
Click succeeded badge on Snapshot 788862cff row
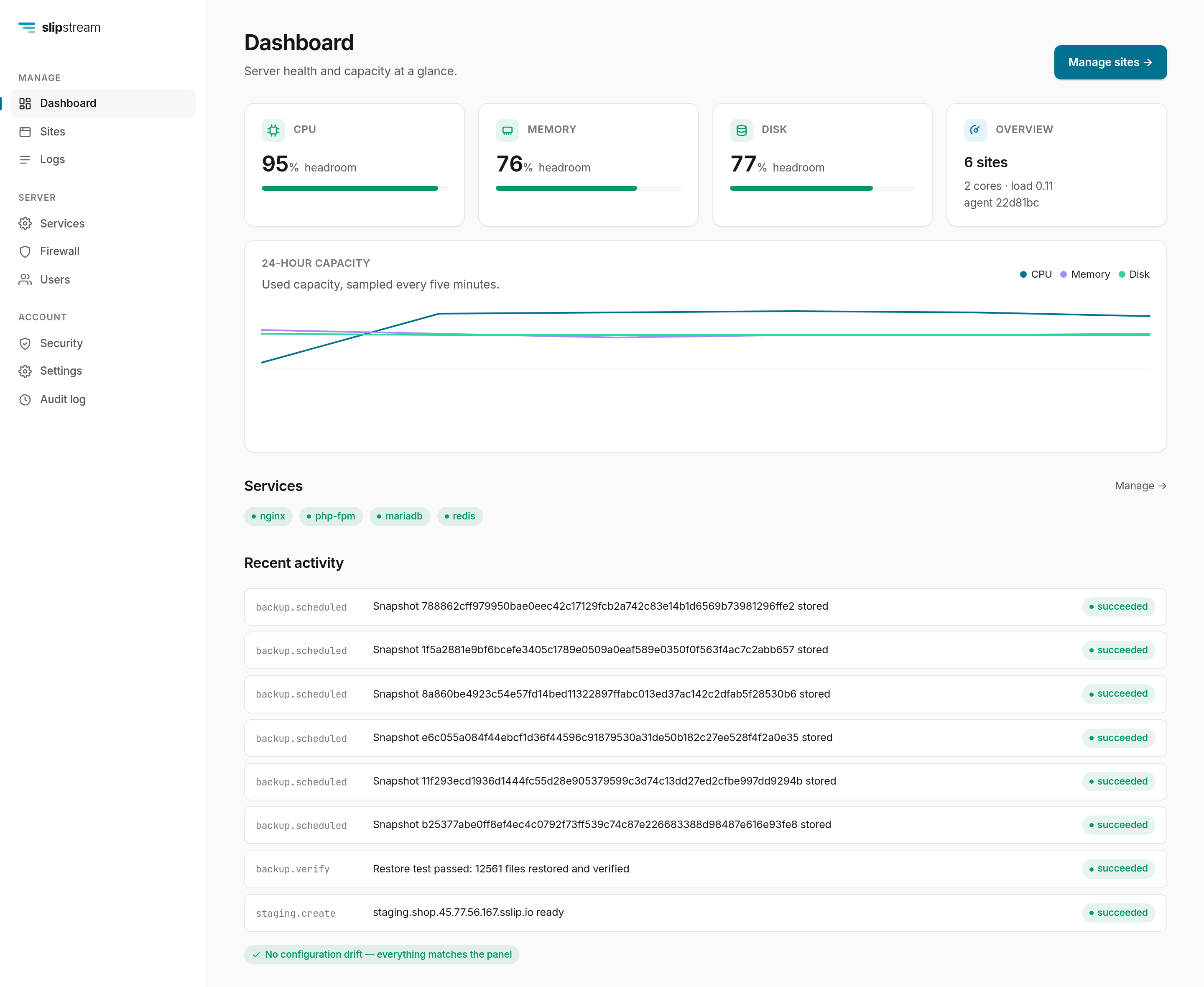pos(1118,607)
